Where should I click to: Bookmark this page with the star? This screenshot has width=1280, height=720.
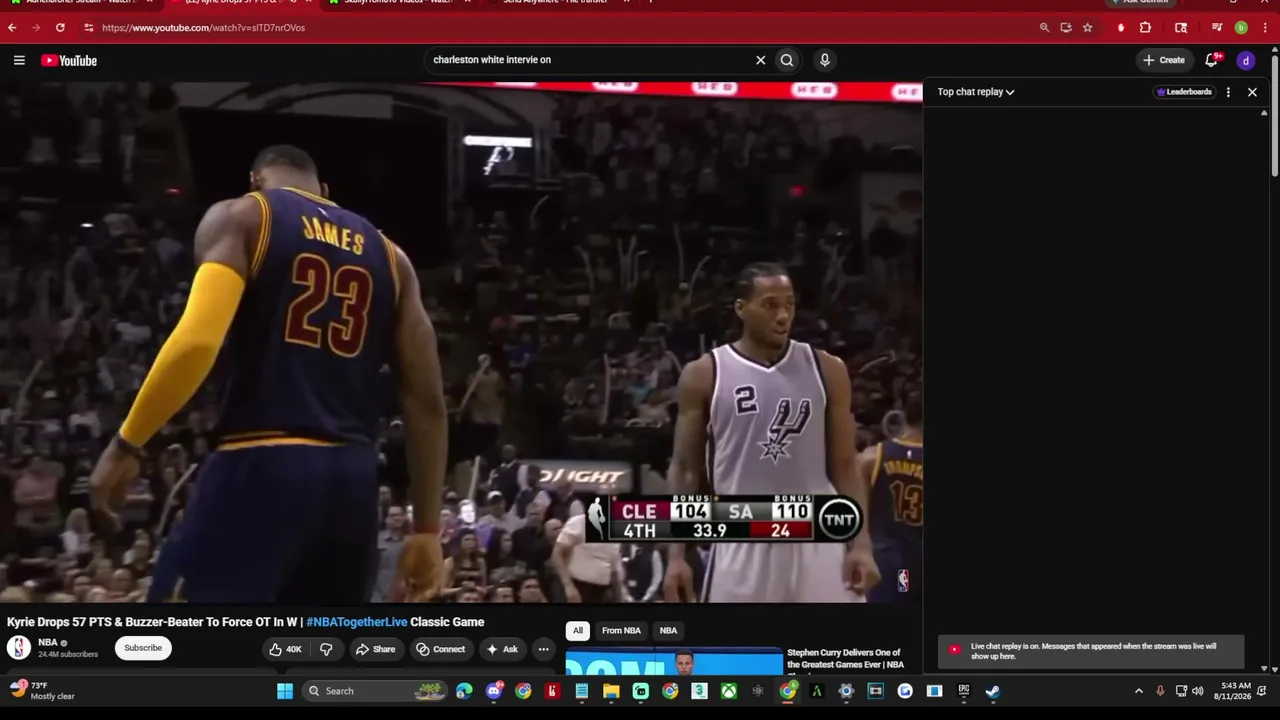1088,28
